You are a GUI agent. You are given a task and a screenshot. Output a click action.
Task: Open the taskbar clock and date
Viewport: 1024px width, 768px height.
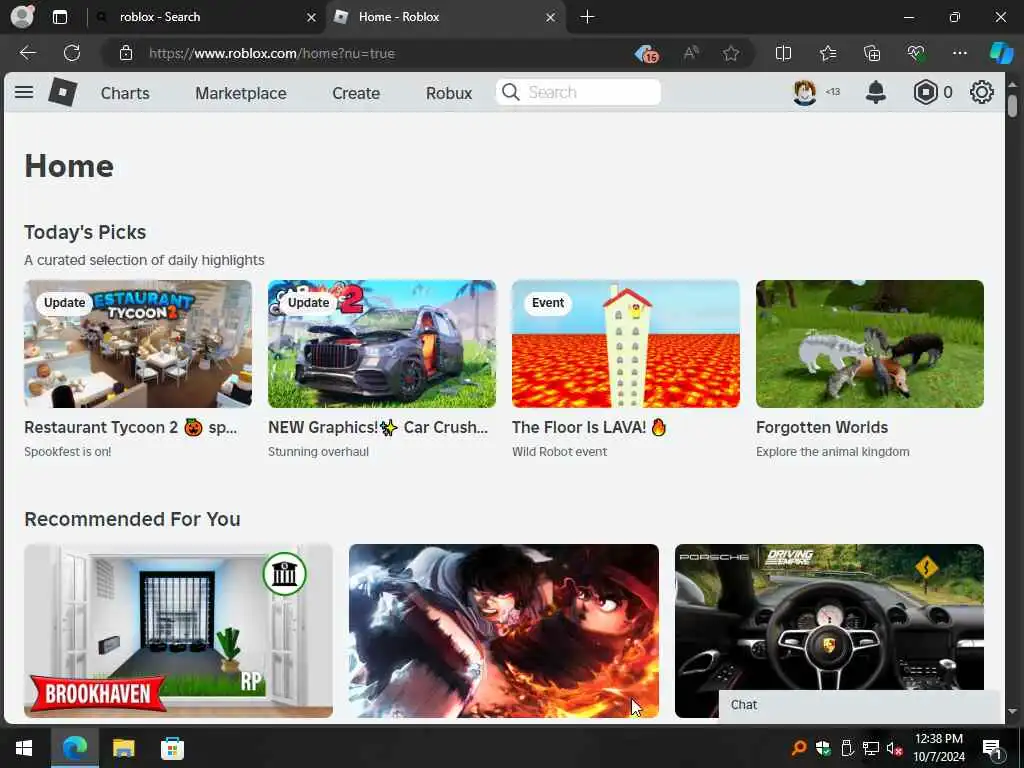click(x=938, y=748)
